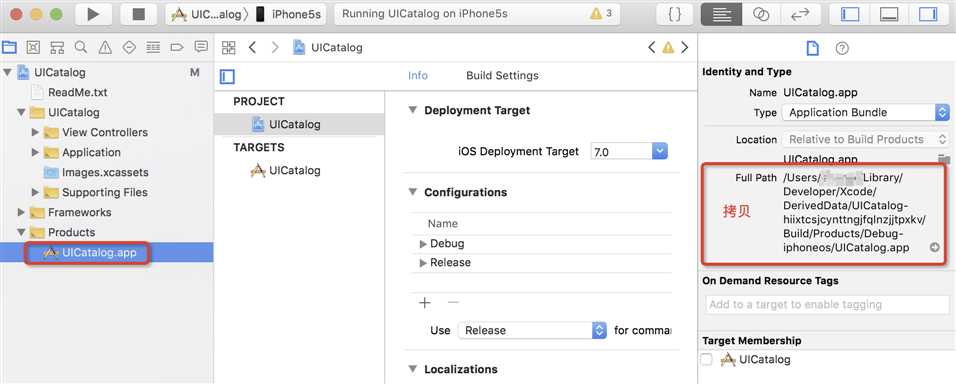
Task: Check UICatalog target membership checkbox
Action: (706, 360)
